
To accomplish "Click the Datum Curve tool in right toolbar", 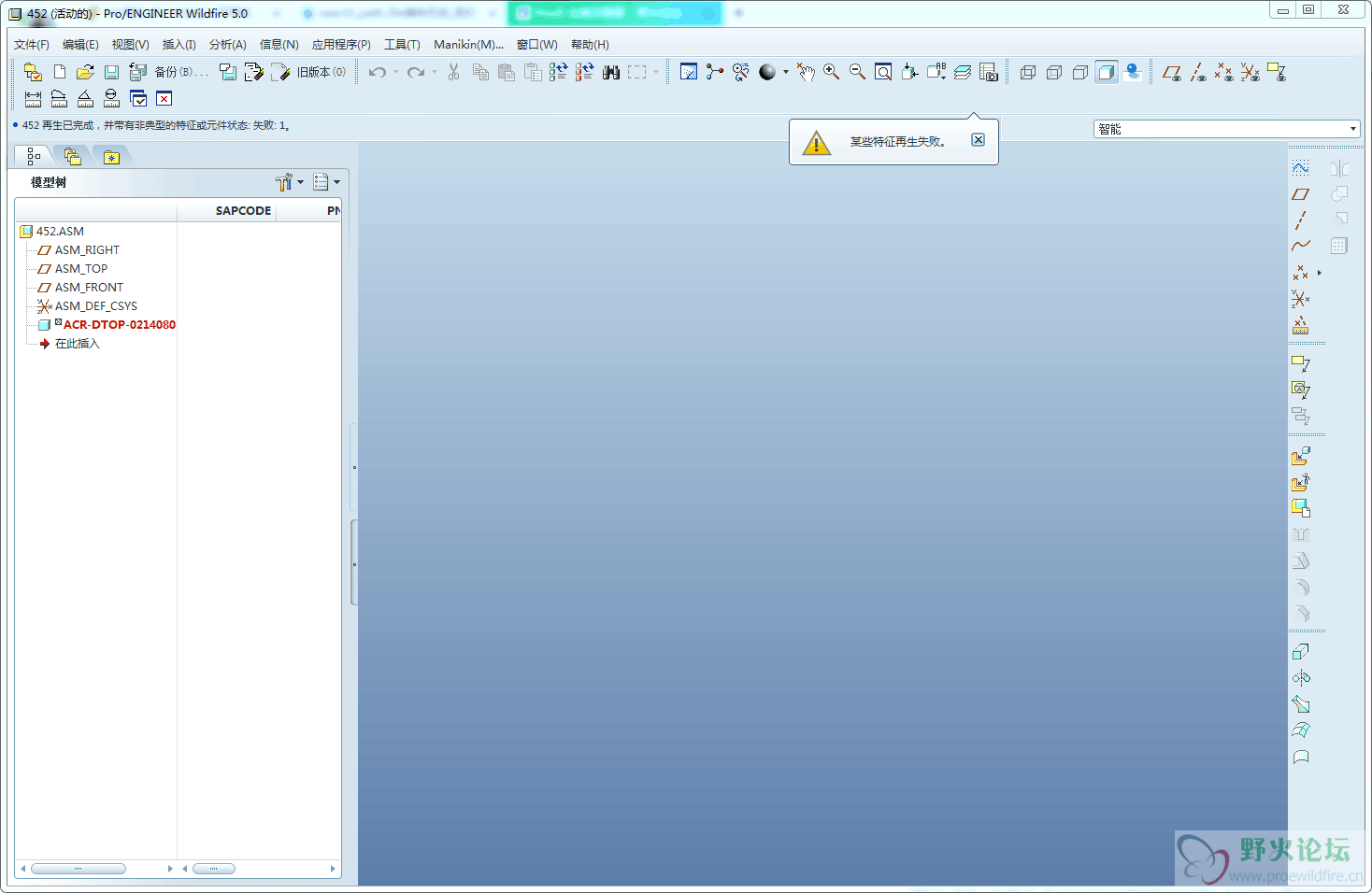I will (x=1300, y=246).
